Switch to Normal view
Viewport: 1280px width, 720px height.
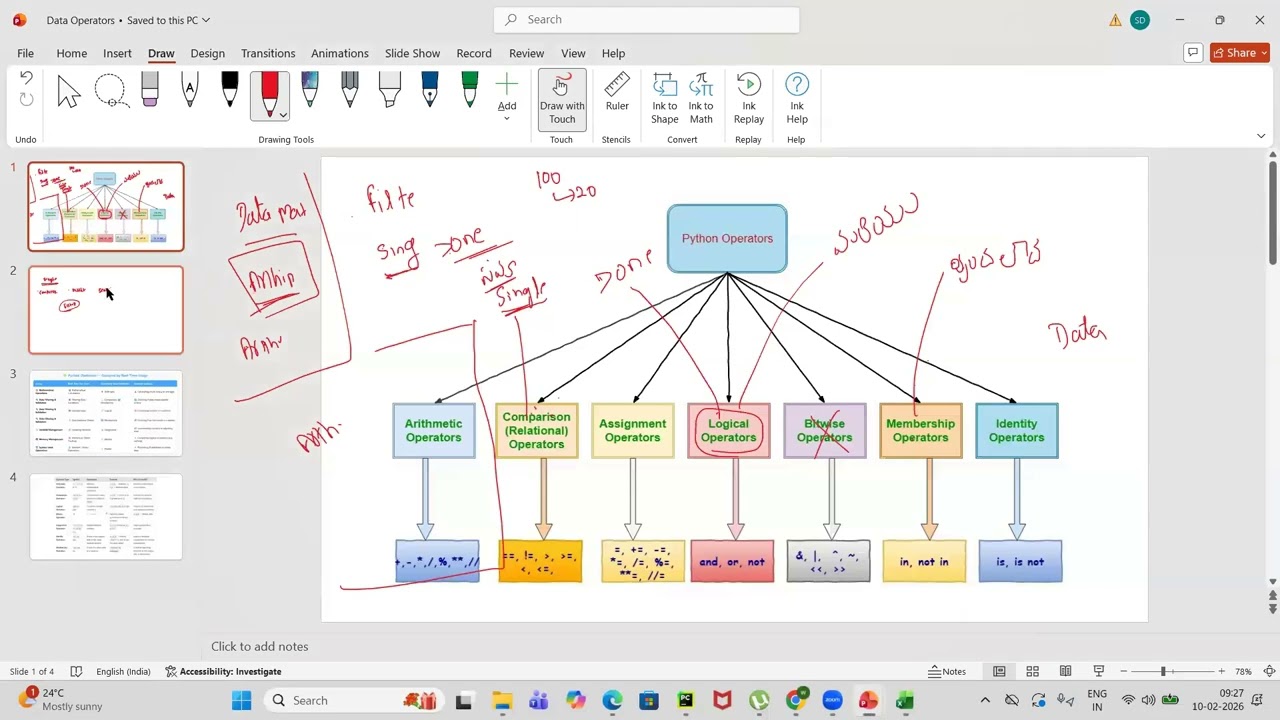point(999,671)
